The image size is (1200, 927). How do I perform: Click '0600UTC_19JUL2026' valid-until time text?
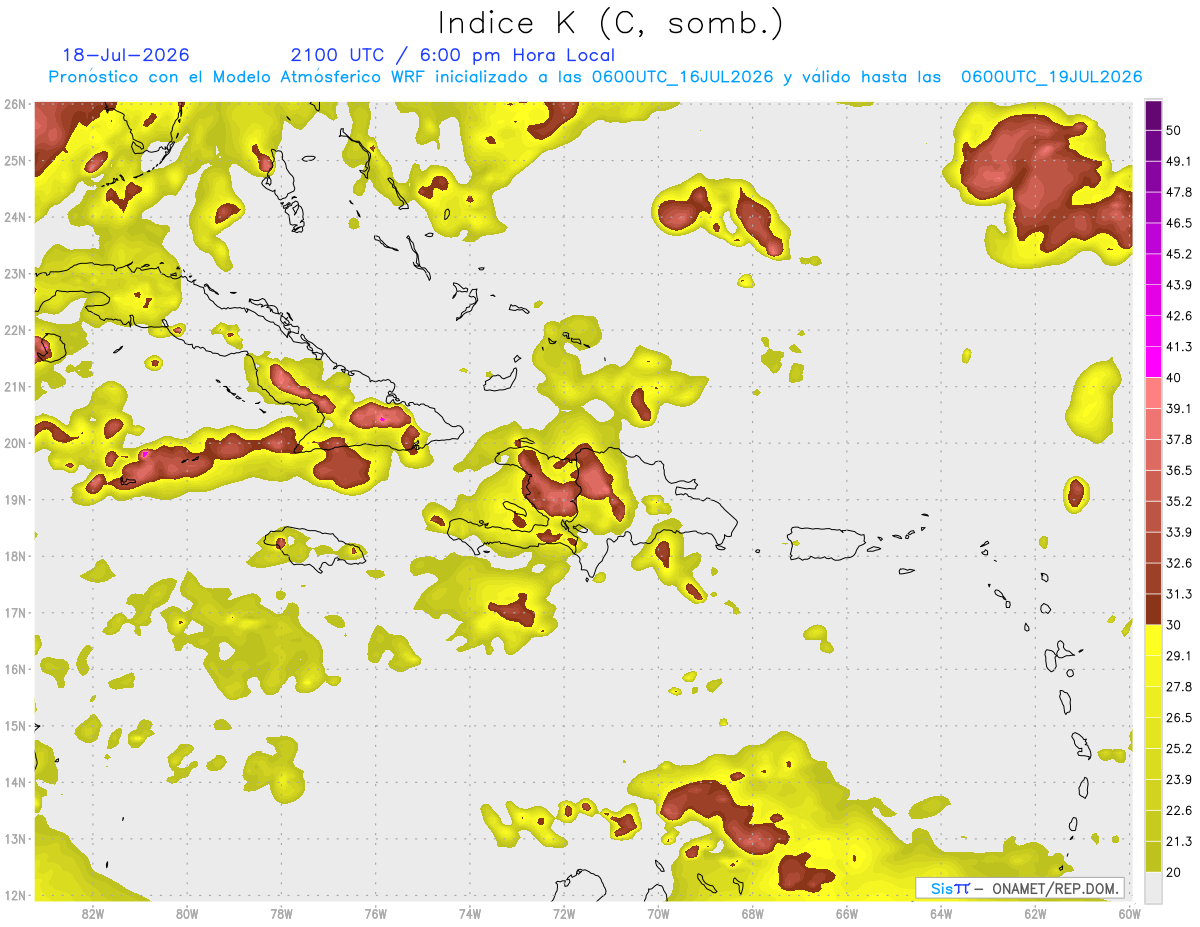[1051, 77]
